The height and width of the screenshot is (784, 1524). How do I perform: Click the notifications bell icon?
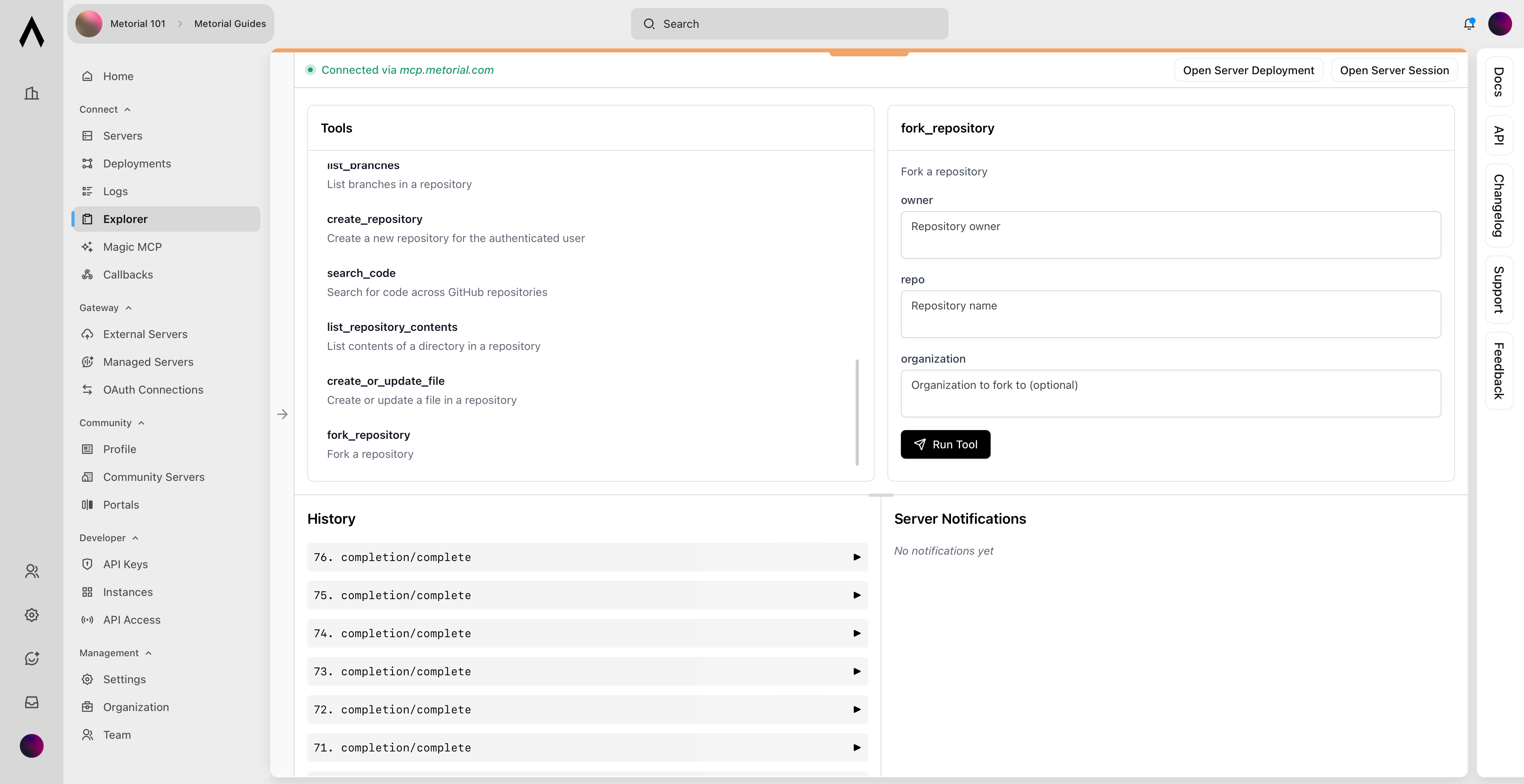click(x=1468, y=24)
